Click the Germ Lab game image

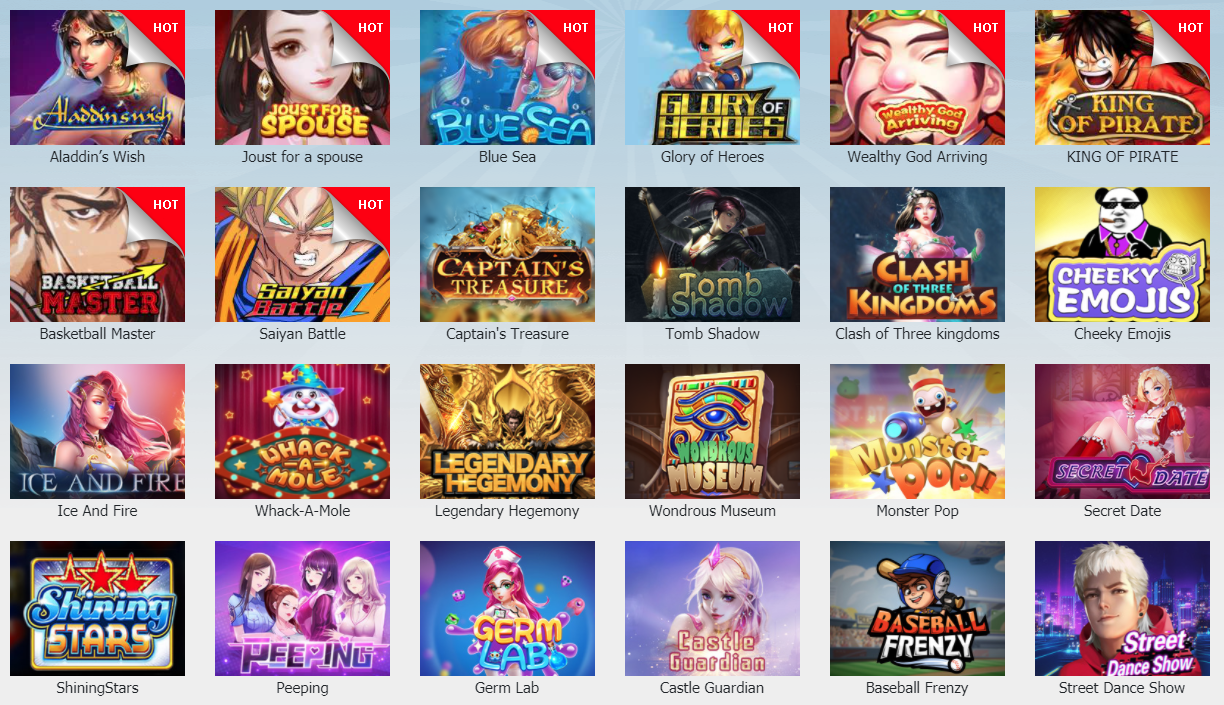(507, 608)
